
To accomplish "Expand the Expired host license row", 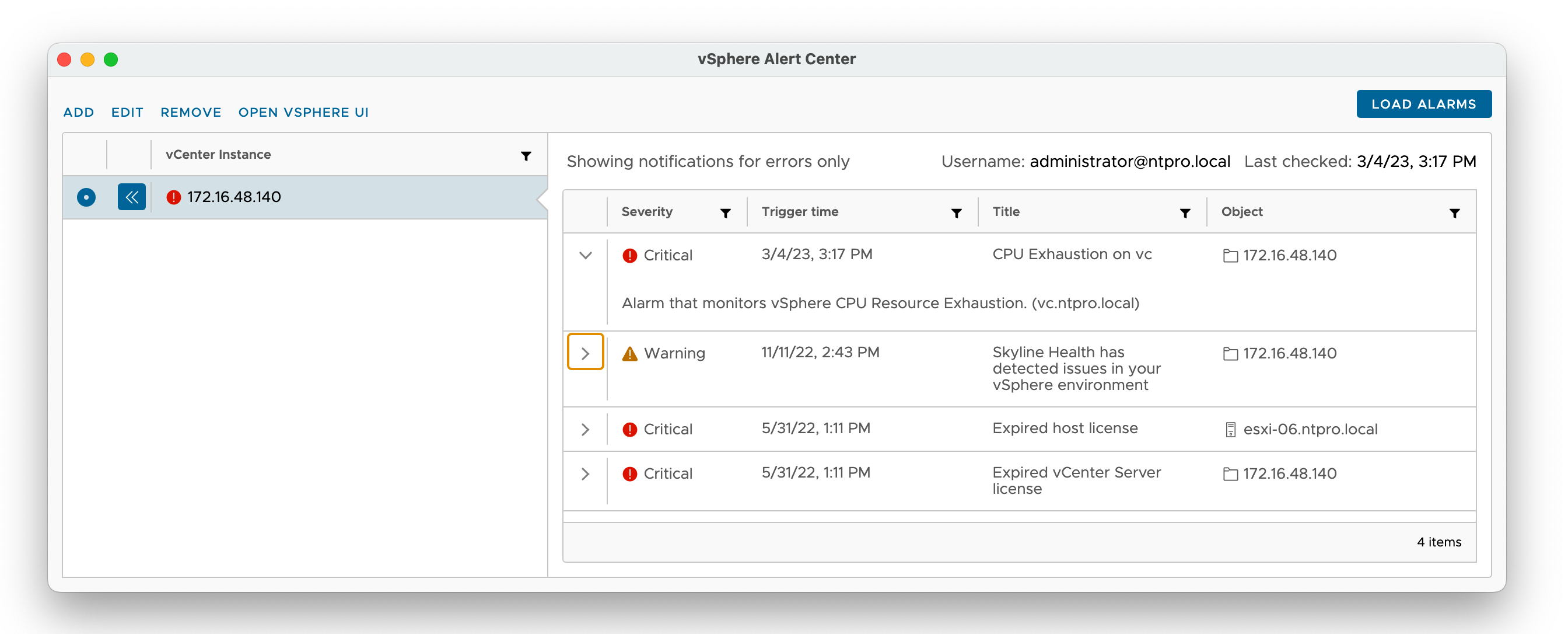I will tap(585, 429).
